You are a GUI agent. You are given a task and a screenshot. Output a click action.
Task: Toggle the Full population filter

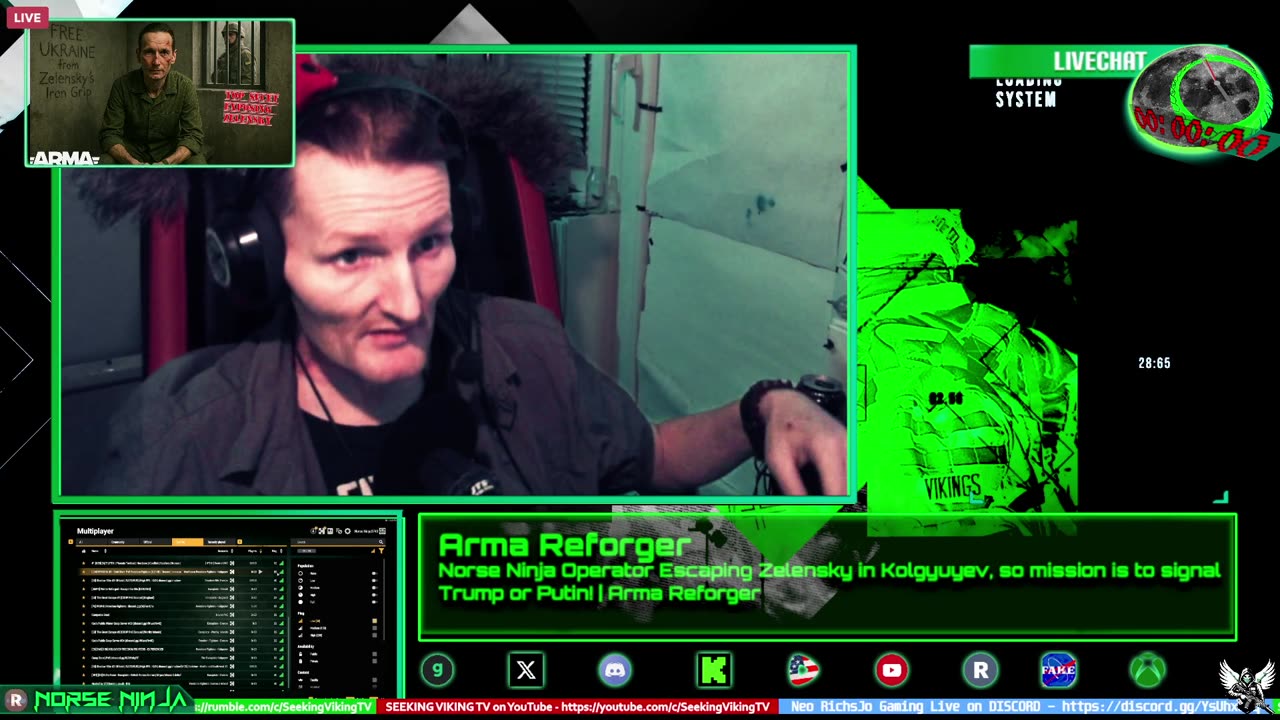pyautogui.click(x=375, y=602)
